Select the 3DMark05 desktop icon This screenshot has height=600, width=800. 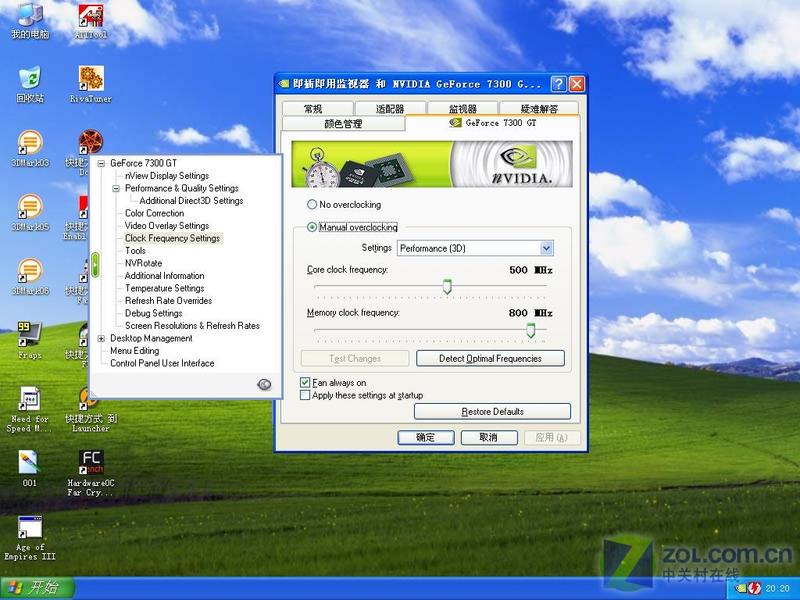[x=30, y=212]
